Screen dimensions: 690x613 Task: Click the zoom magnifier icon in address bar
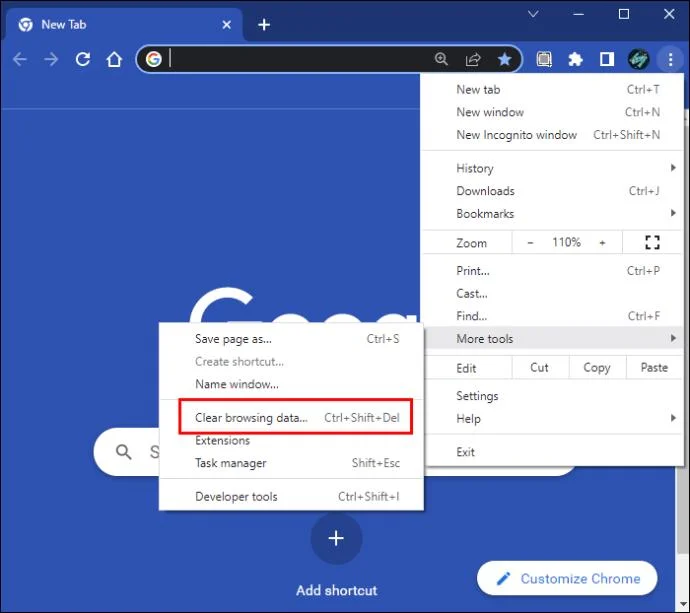click(441, 60)
